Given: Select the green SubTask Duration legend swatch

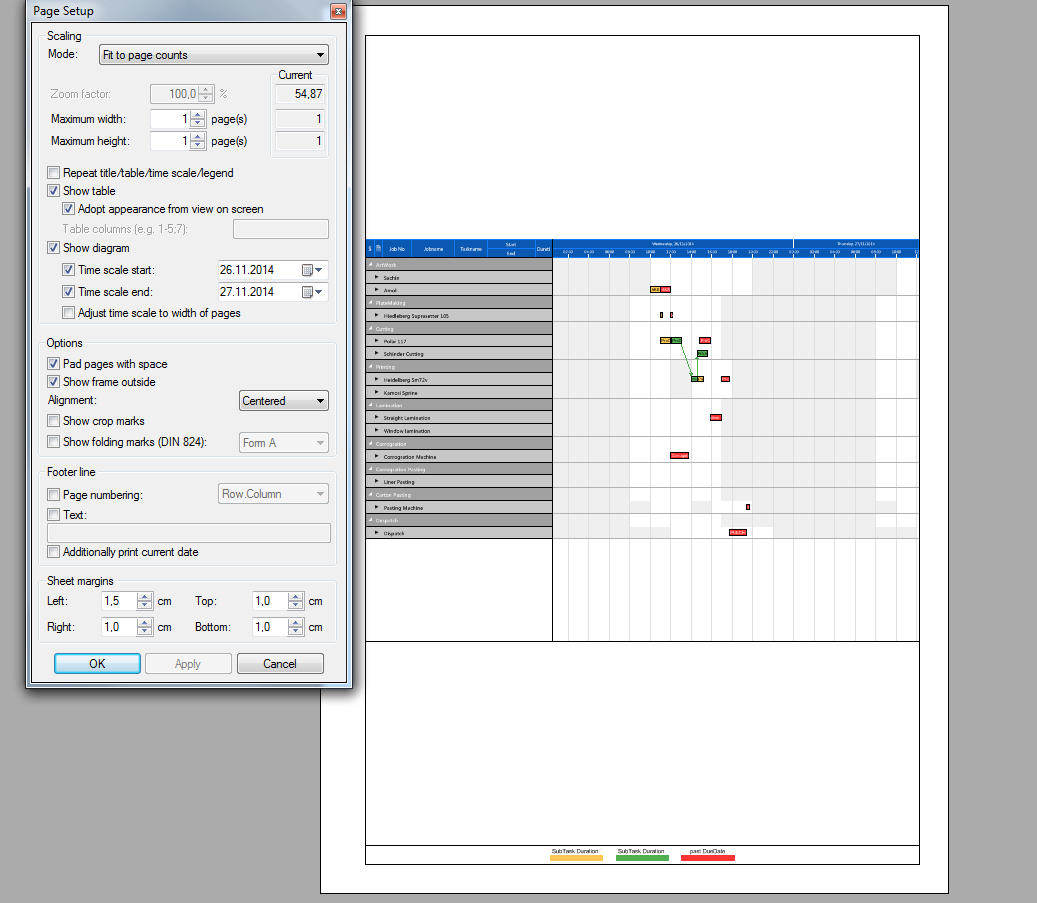Looking at the screenshot, I should (642, 857).
